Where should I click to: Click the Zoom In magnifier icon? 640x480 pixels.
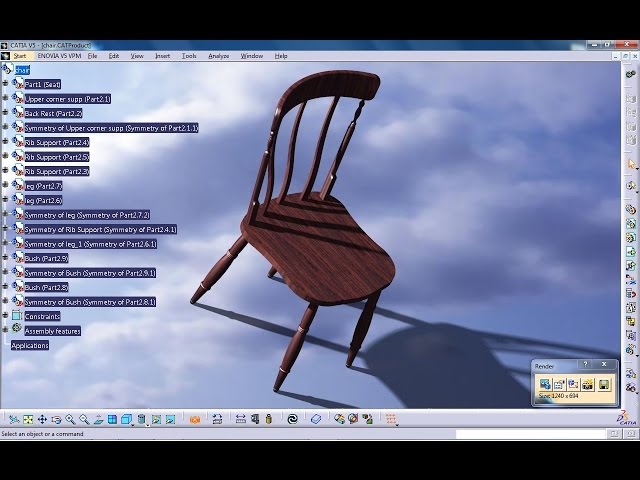(x=70, y=419)
